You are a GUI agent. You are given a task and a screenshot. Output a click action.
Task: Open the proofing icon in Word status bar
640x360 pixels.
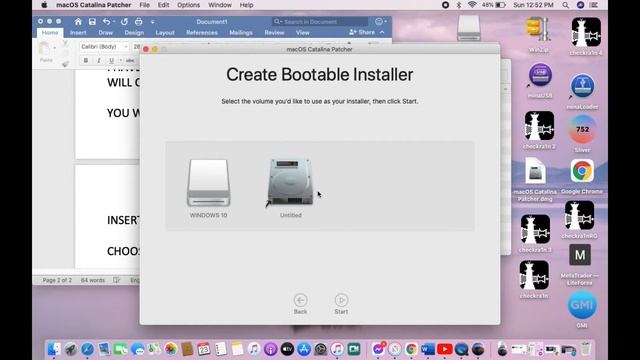tap(117, 280)
